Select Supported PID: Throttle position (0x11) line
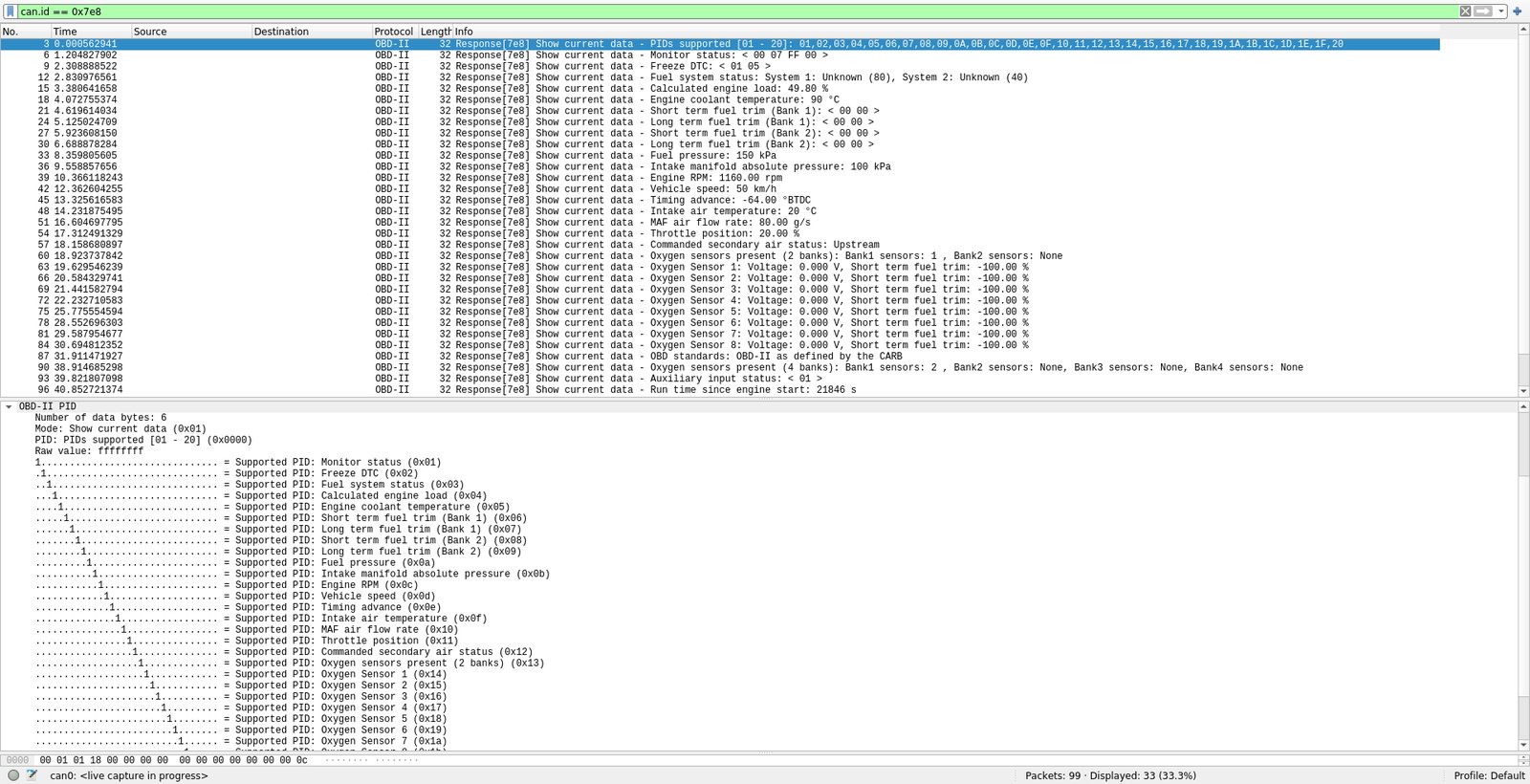This screenshot has height=784, width=1530. [x=247, y=642]
